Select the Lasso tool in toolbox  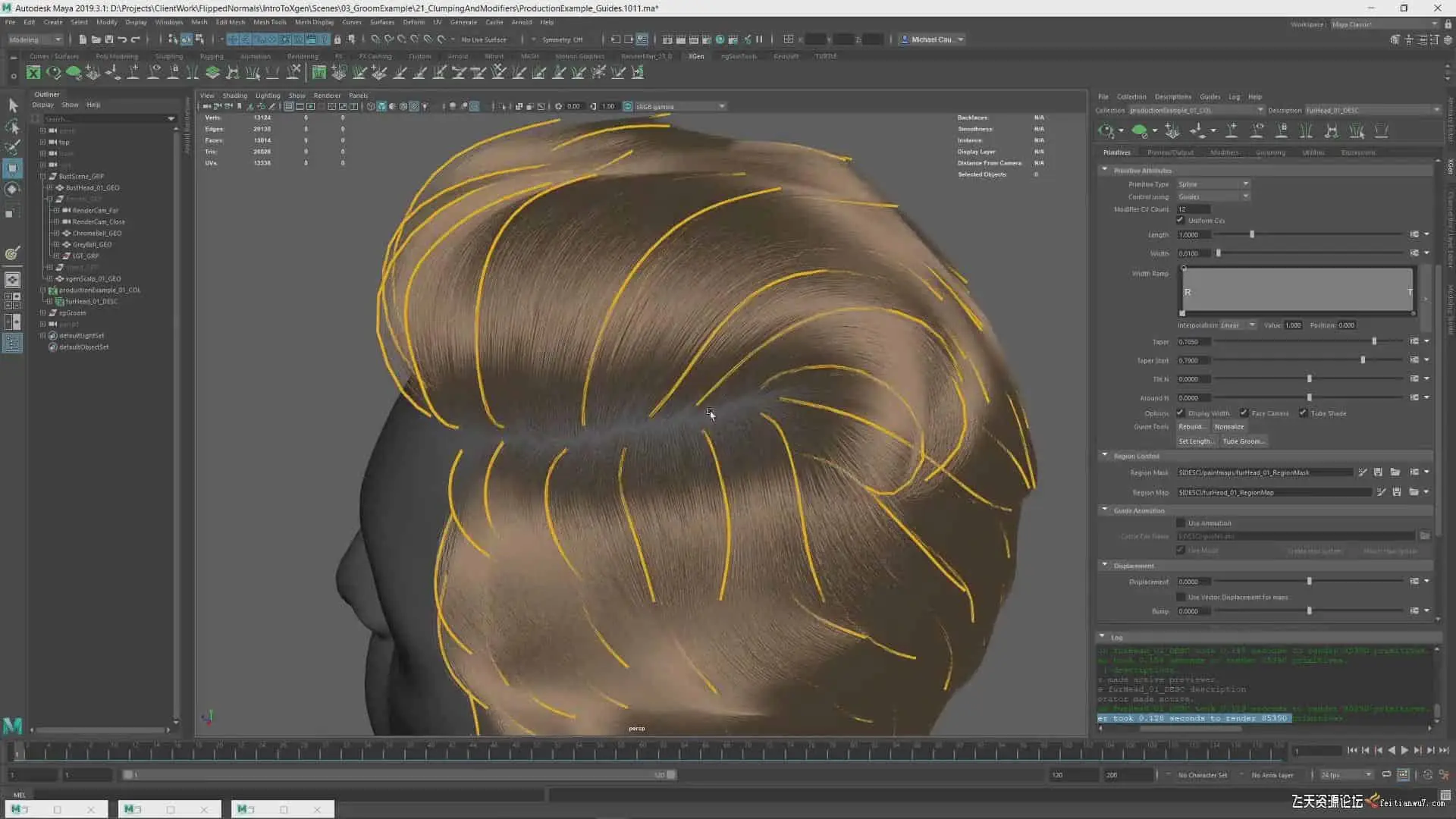[13, 127]
